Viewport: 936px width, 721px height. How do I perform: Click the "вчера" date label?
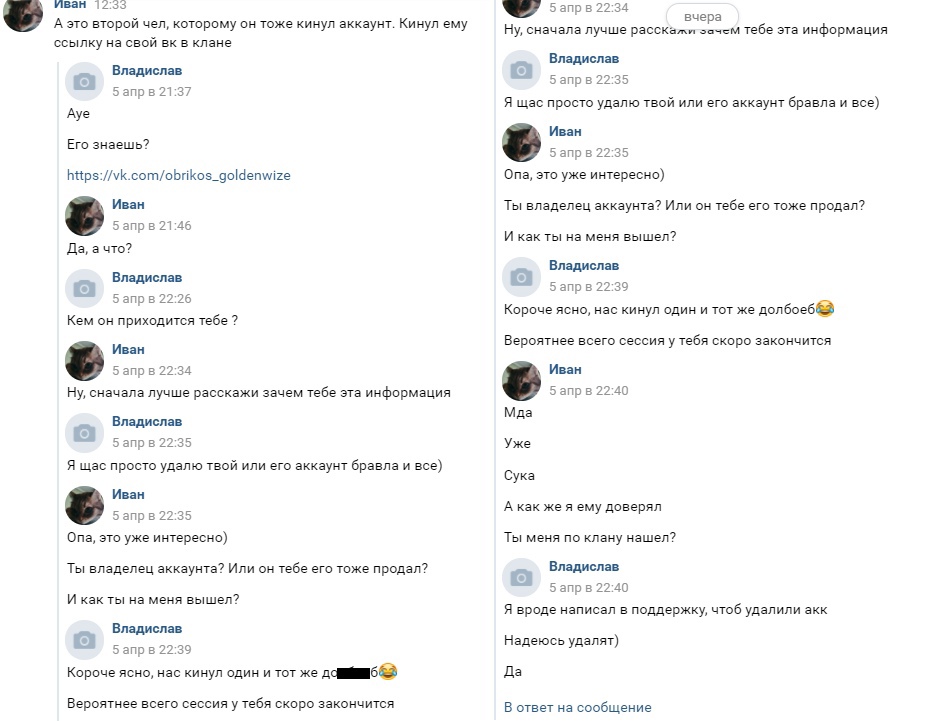703,17
